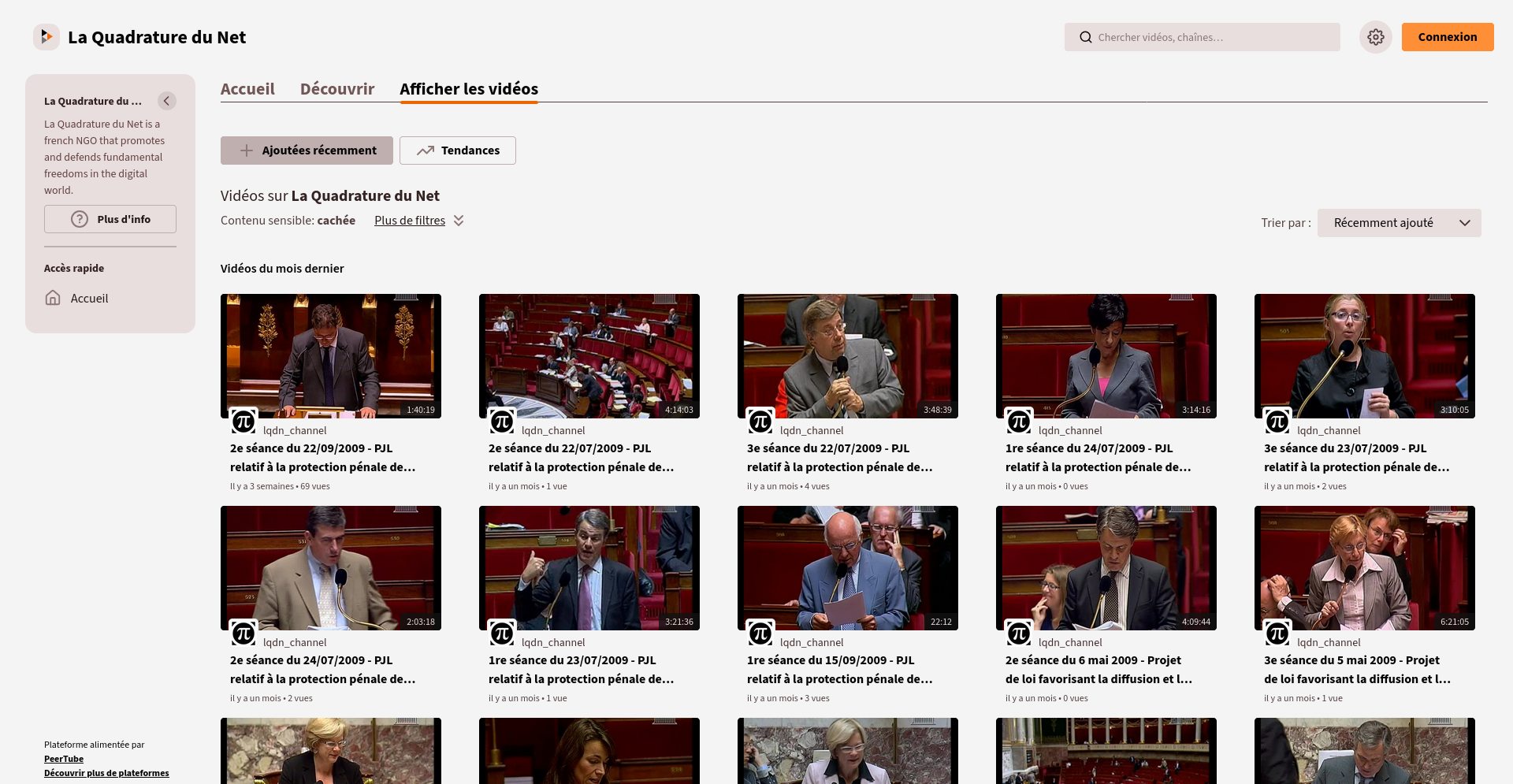Open title '1re séance du 24/07/2009 - PJL'
Viewport: 1513px width, 784px height.
pyautogui.click(x=1099, y=458)
